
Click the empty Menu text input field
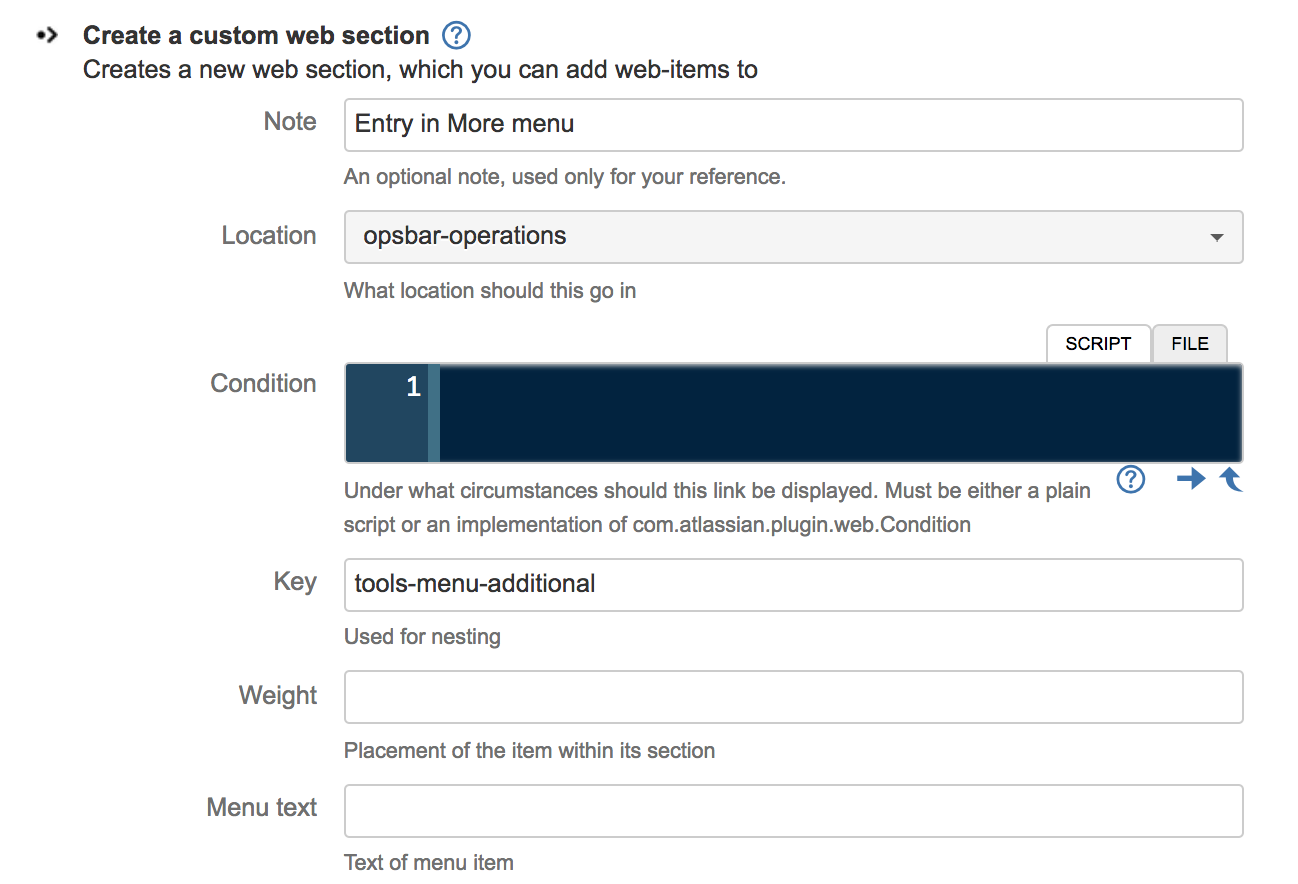click(x=793, y=811)
